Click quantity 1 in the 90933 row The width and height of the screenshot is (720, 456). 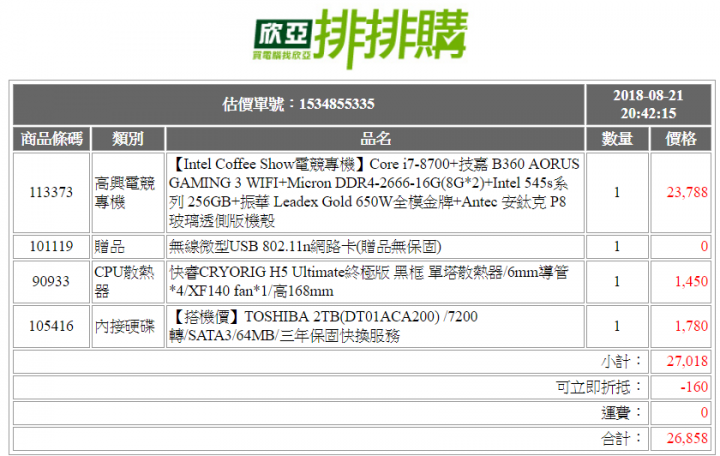[617, 281]
